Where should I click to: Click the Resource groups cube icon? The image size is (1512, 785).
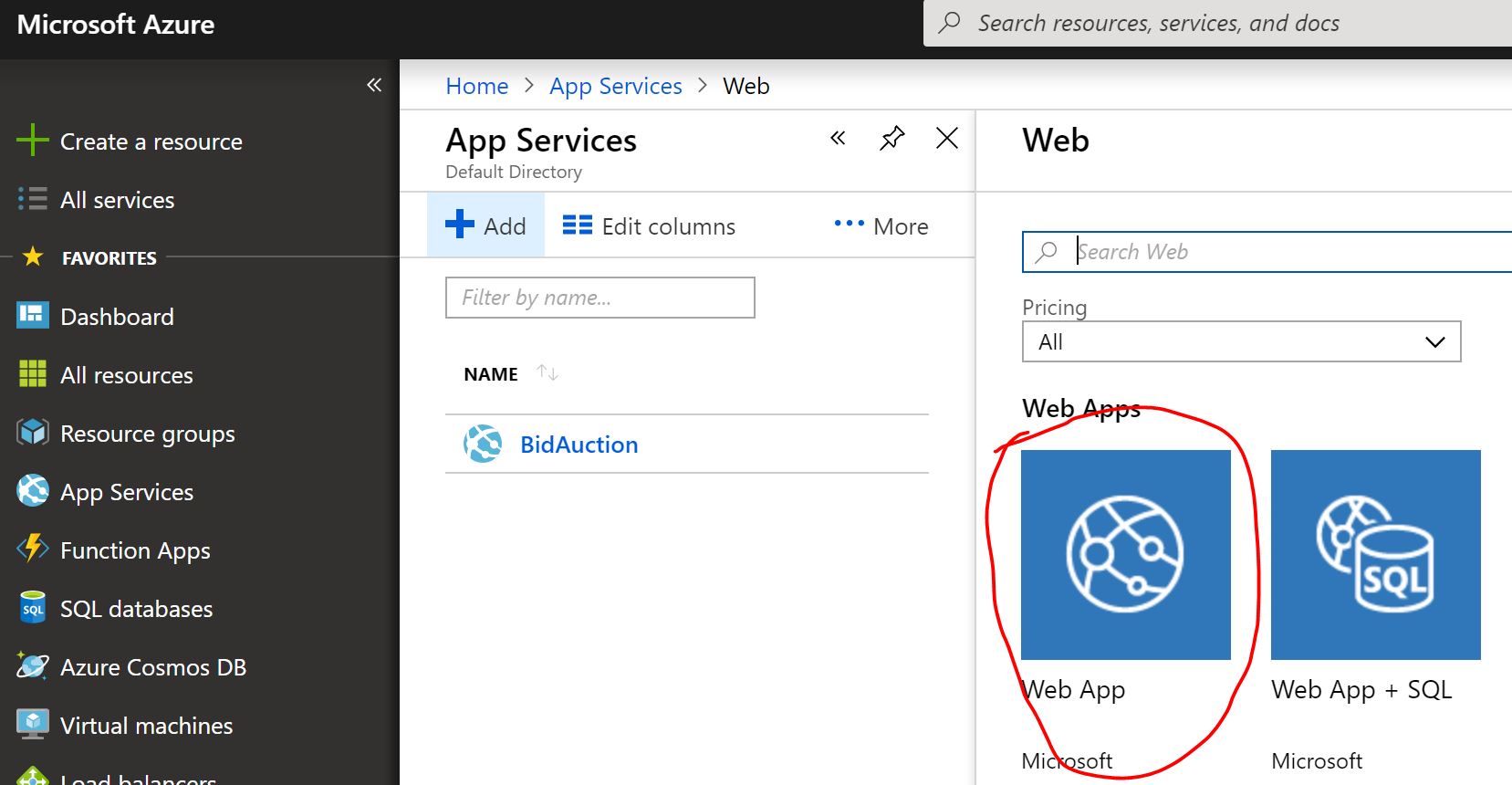coord(33,432)
